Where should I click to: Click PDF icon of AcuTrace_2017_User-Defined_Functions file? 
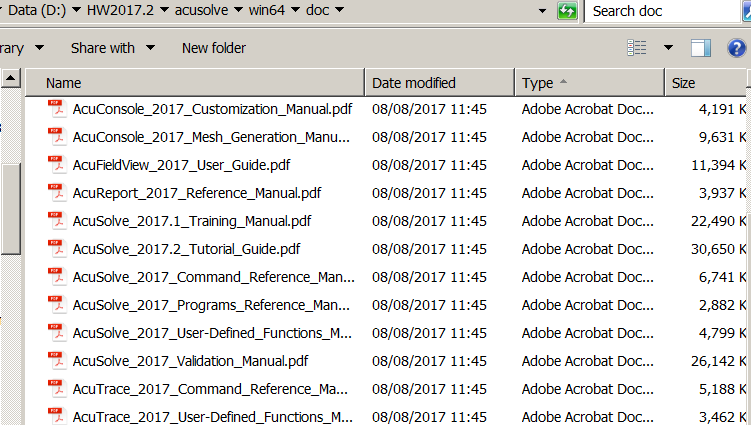tap(56, 416)
